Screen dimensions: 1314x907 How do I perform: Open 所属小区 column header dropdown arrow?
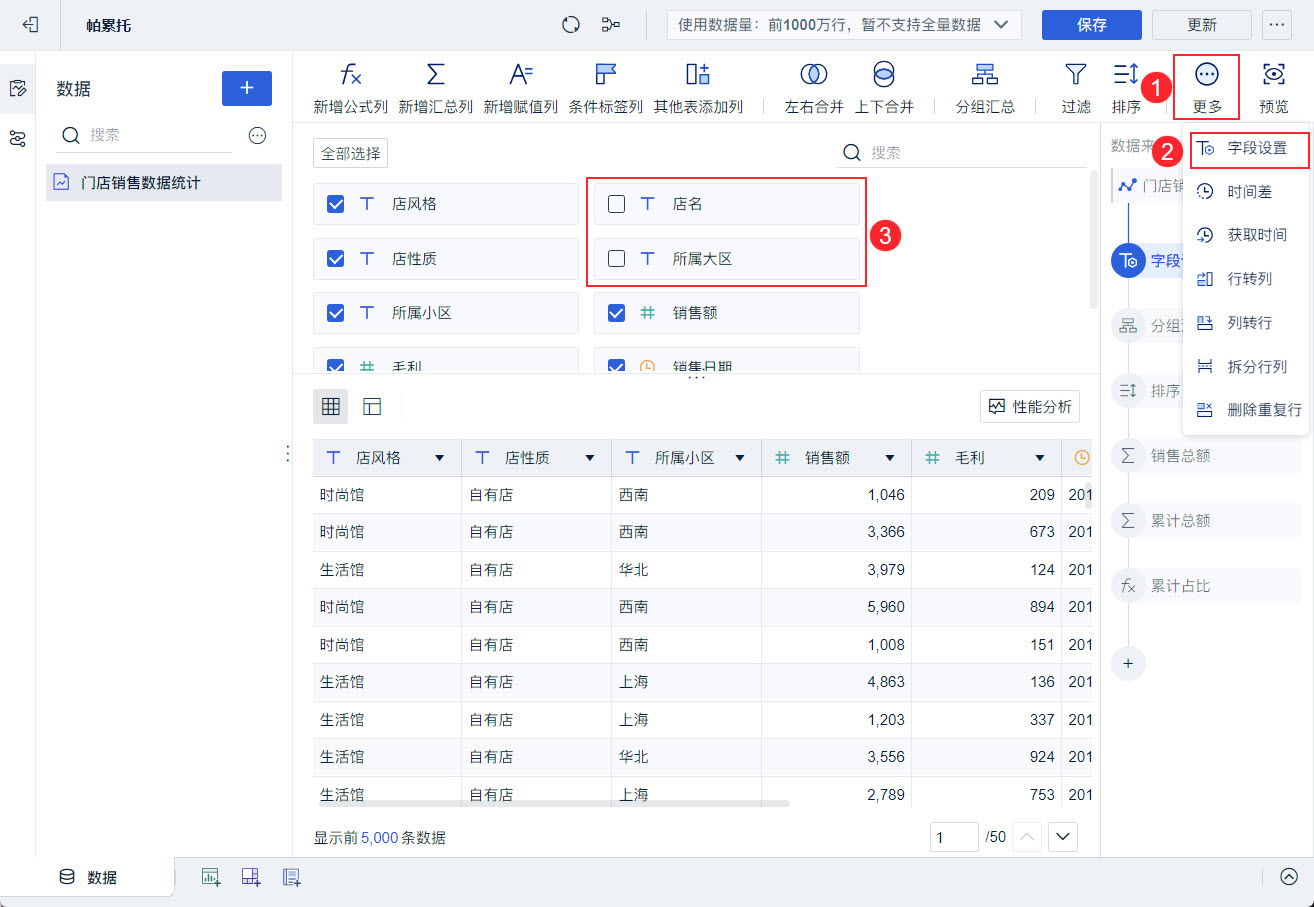click(x=740, y=458)
